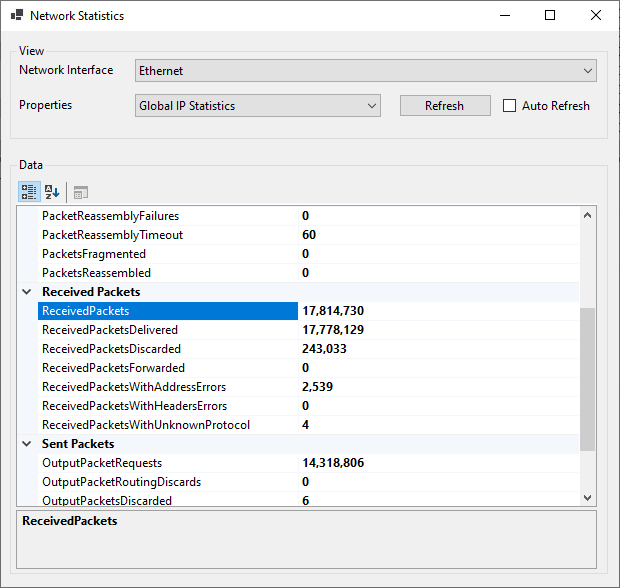620x588 pixels.
Task: Collapse the Received Packets category
Action: [26, 292]
